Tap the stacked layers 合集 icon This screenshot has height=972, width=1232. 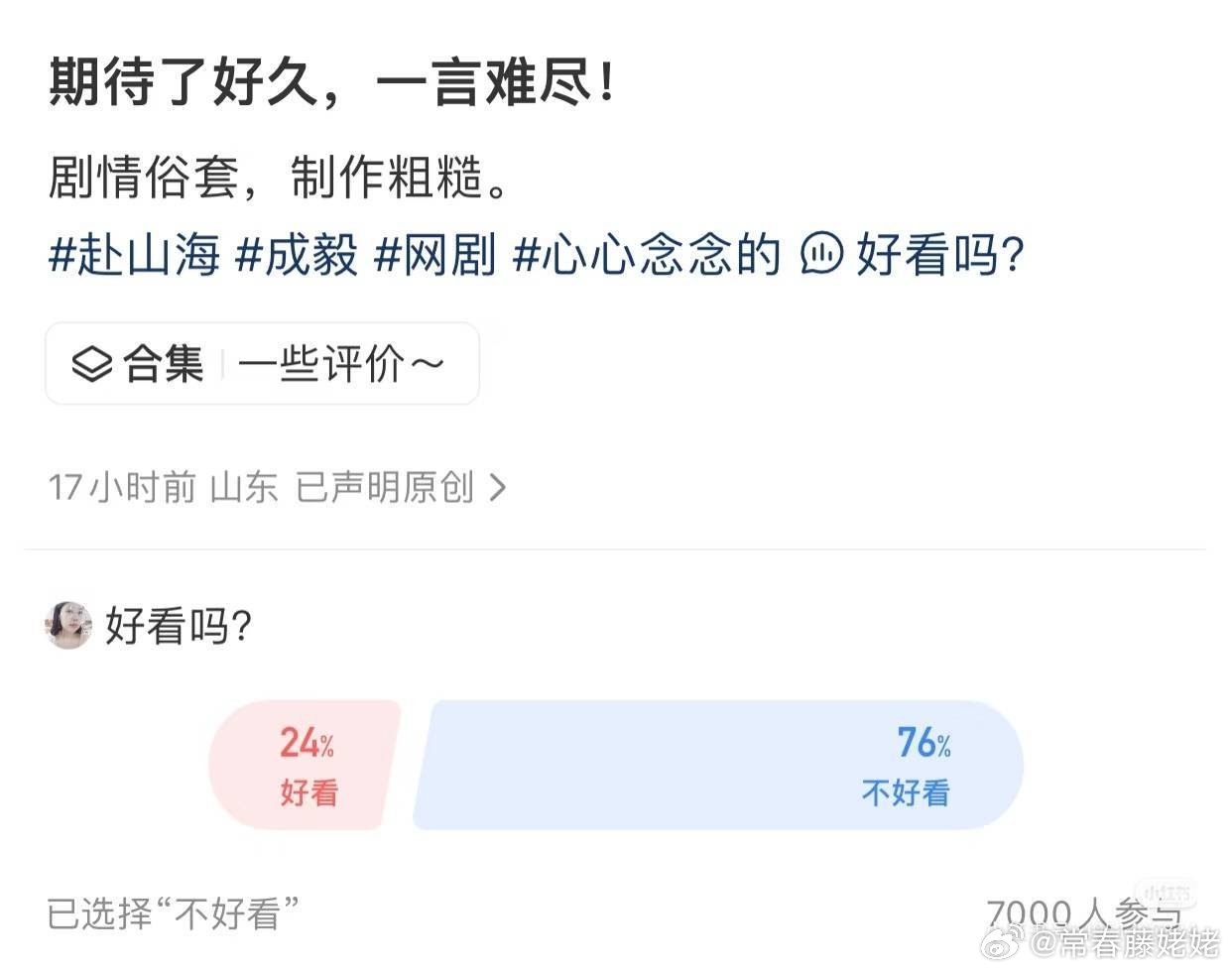[91, 364]
